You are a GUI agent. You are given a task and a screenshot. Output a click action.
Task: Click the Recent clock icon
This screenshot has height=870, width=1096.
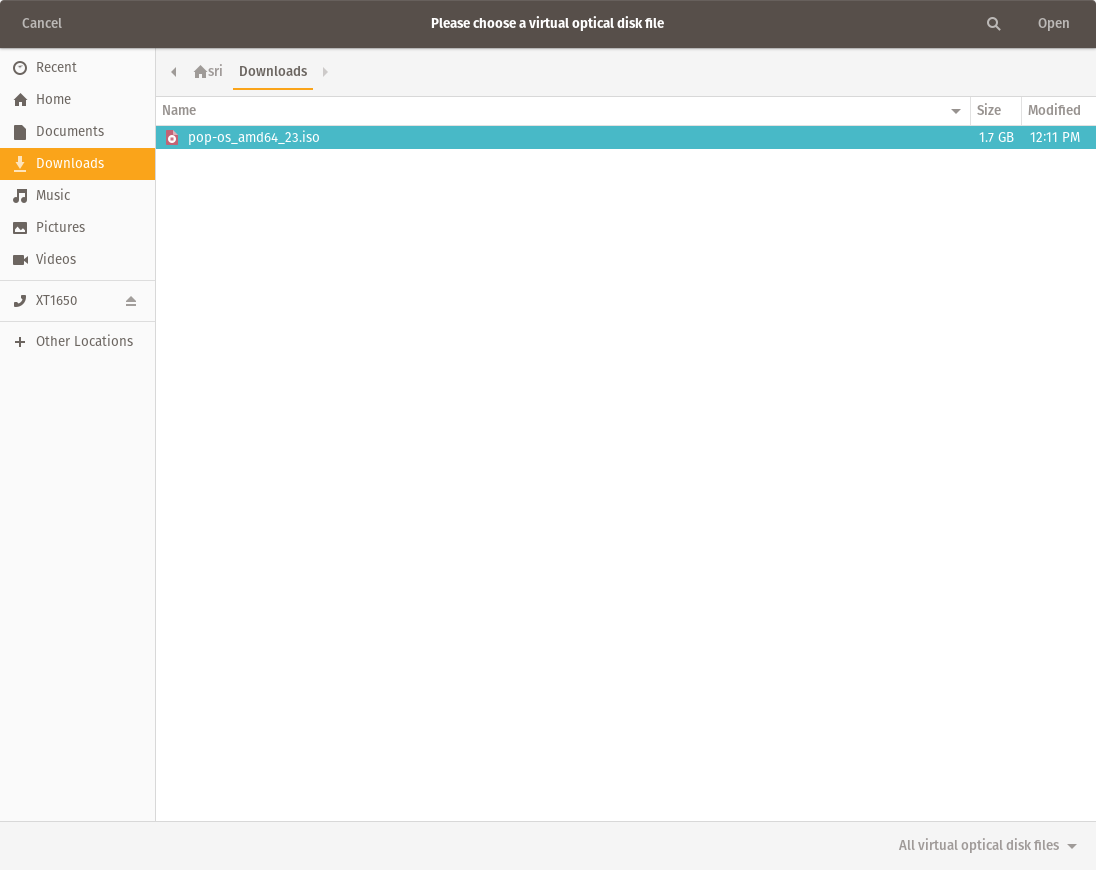click(20, 68)
